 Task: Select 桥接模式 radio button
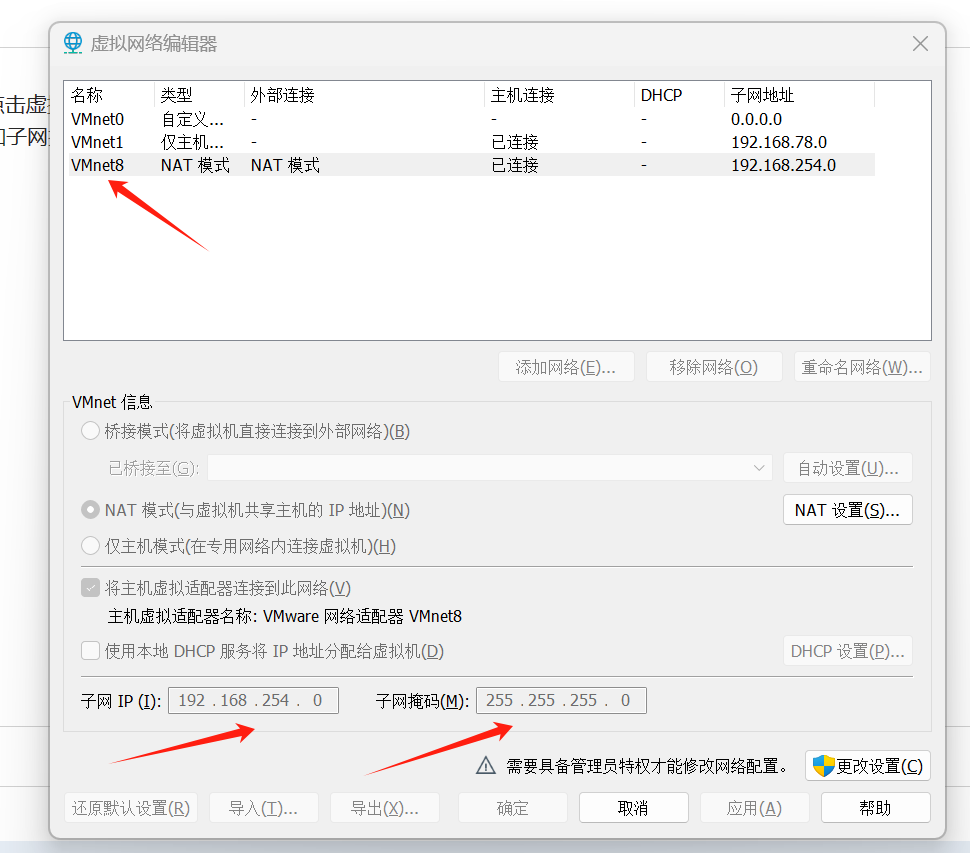point(90,431)
